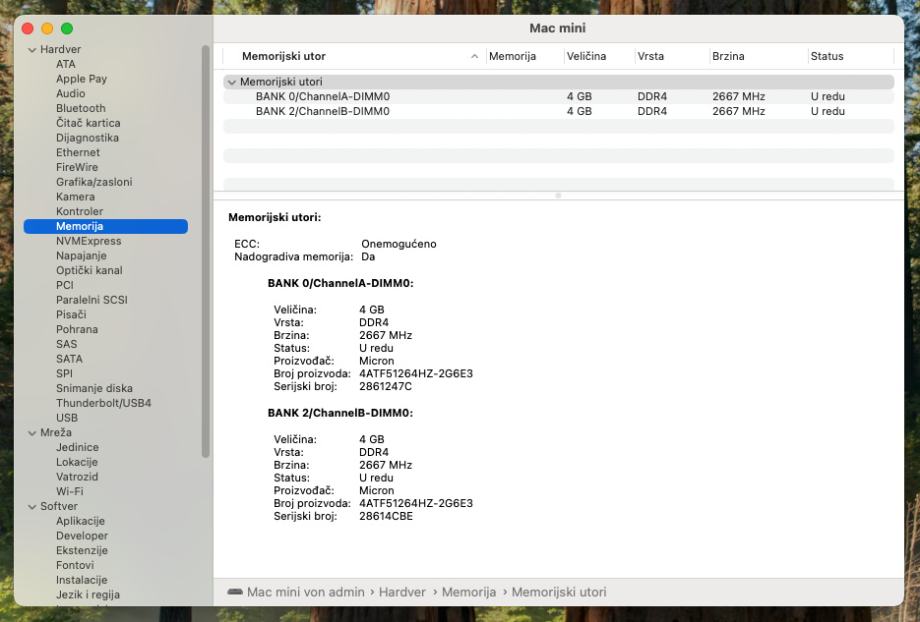Click the Mac mini icon in path bar
The height and width of the screenshot is (622, 920).
click(x=235, y=592)
